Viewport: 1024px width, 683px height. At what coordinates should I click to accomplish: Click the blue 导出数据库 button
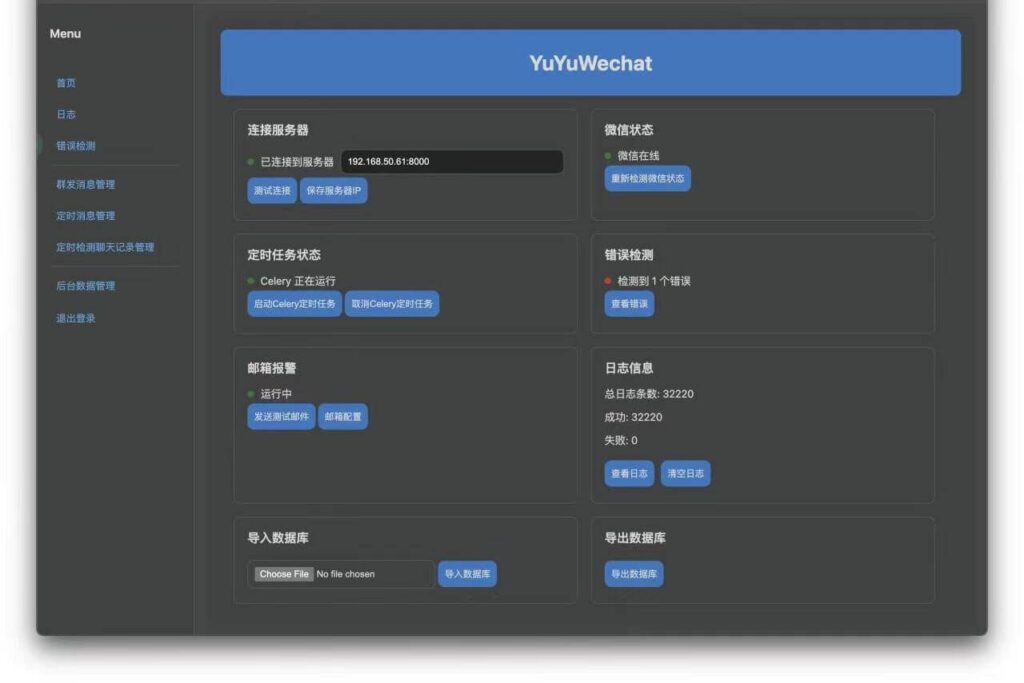click(x=633, y=574)
